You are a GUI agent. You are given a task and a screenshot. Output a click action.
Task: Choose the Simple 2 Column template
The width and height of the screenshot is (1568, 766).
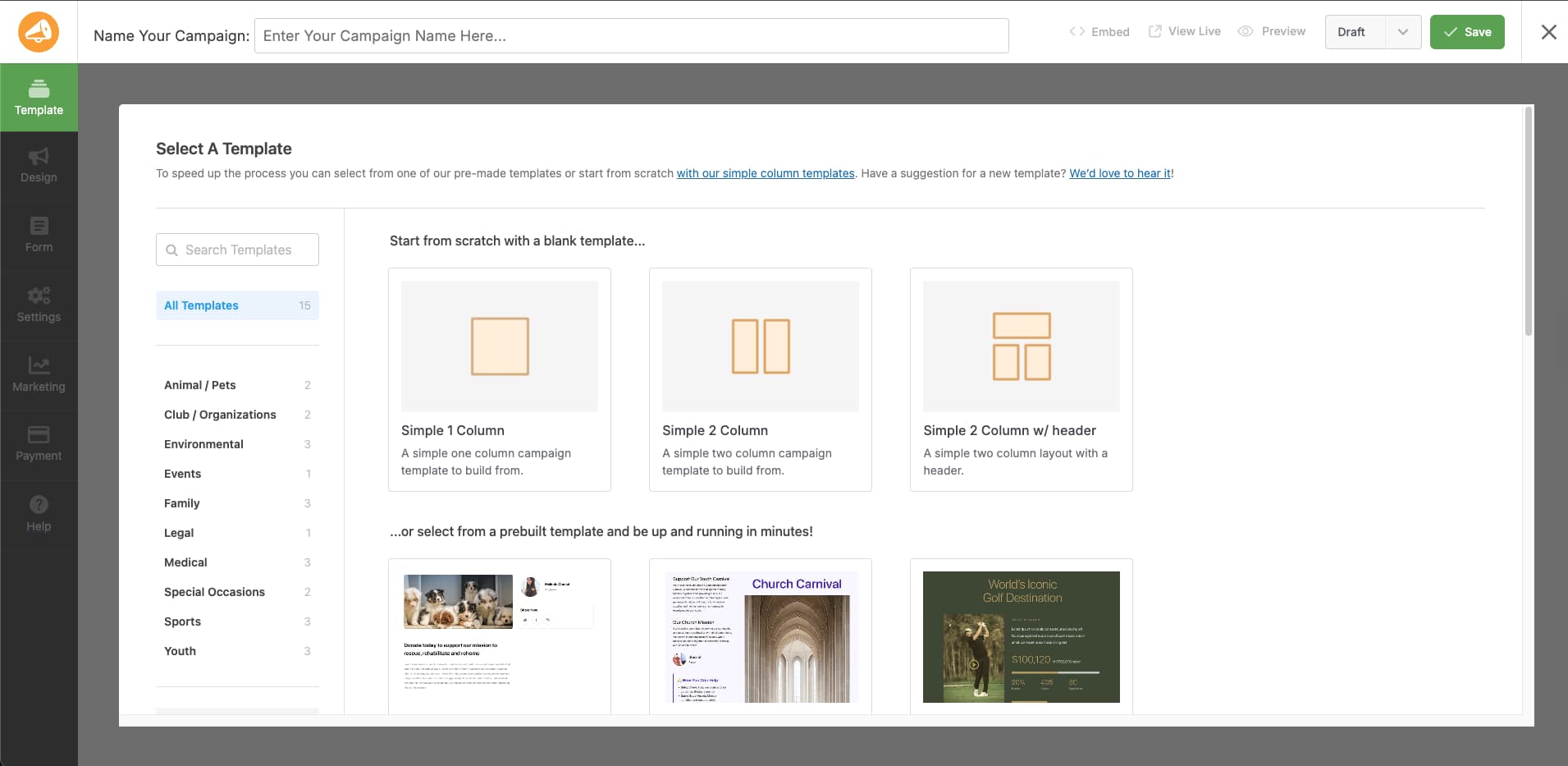760,379
